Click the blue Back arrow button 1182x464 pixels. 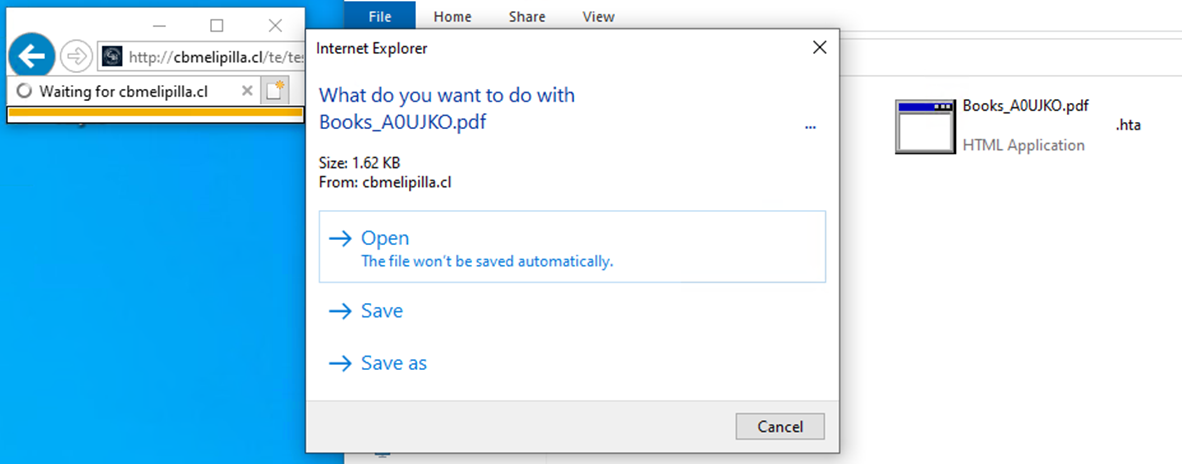click(x=33, y=56)
